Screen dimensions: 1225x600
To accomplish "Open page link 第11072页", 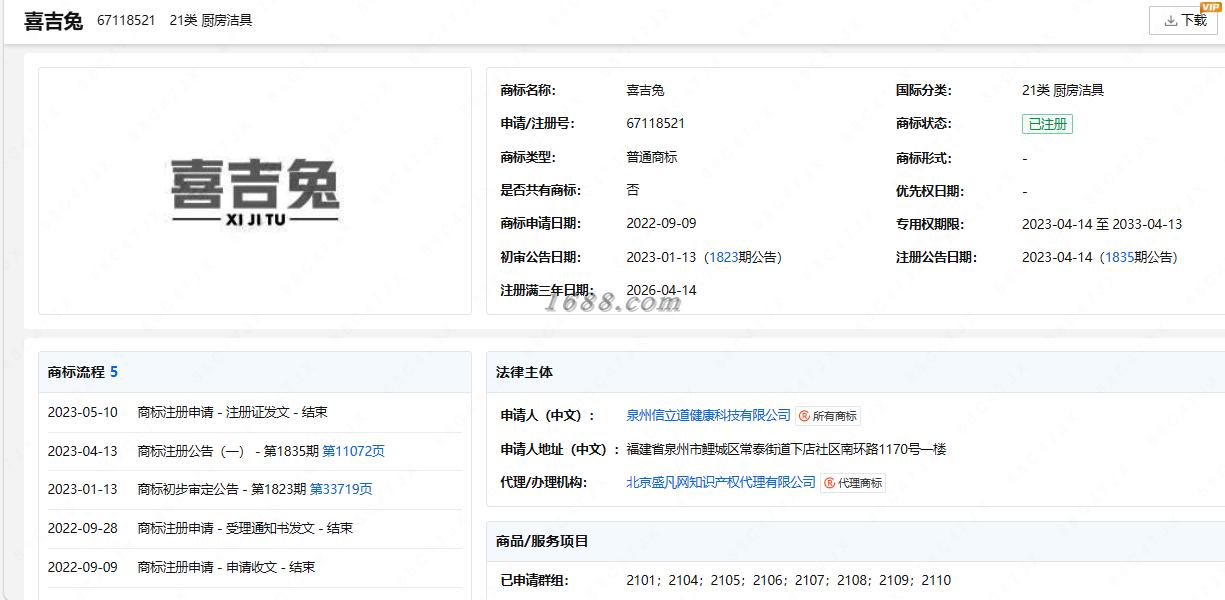I will coord(353,451).
